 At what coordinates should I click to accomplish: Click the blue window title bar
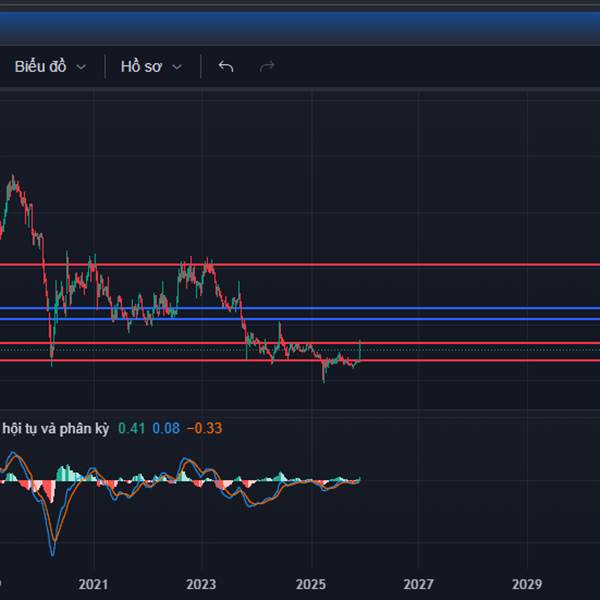pyautogui.click(x=300, y=24)
